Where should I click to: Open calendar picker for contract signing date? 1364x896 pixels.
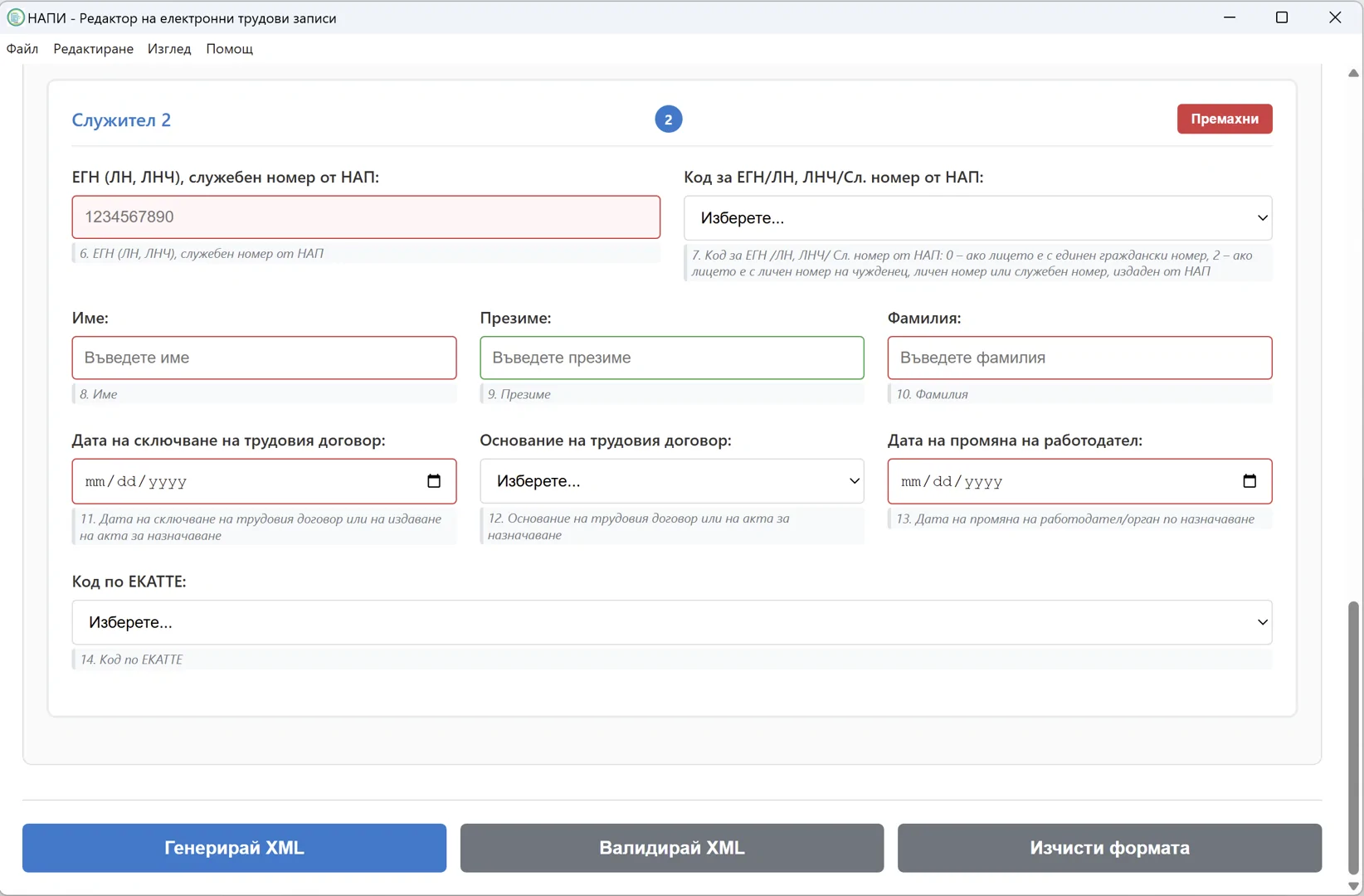coord(433,481)
